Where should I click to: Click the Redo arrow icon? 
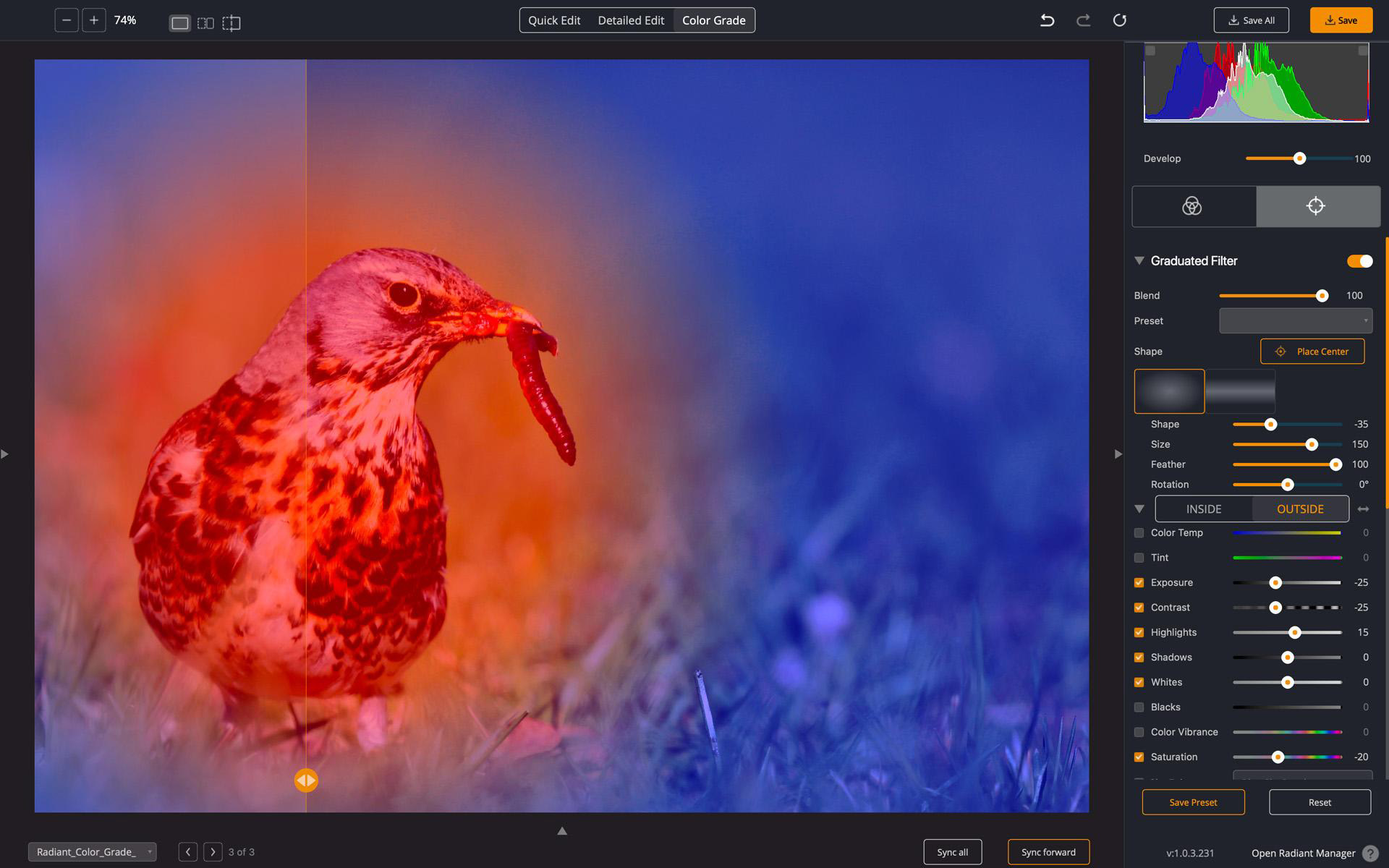pyautogui.click(x=1083, y=20)
